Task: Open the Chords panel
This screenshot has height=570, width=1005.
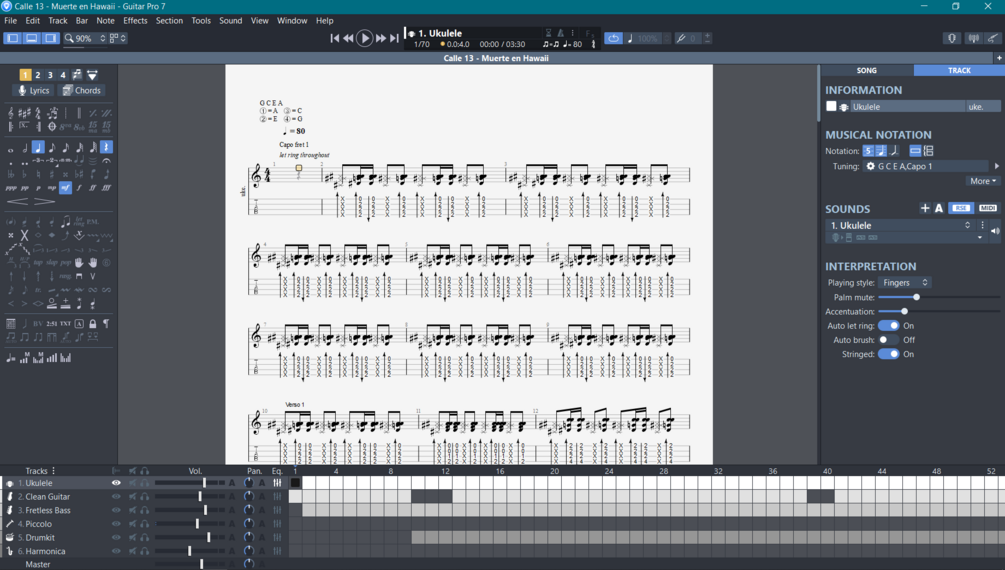Action: tap(81, 90)
